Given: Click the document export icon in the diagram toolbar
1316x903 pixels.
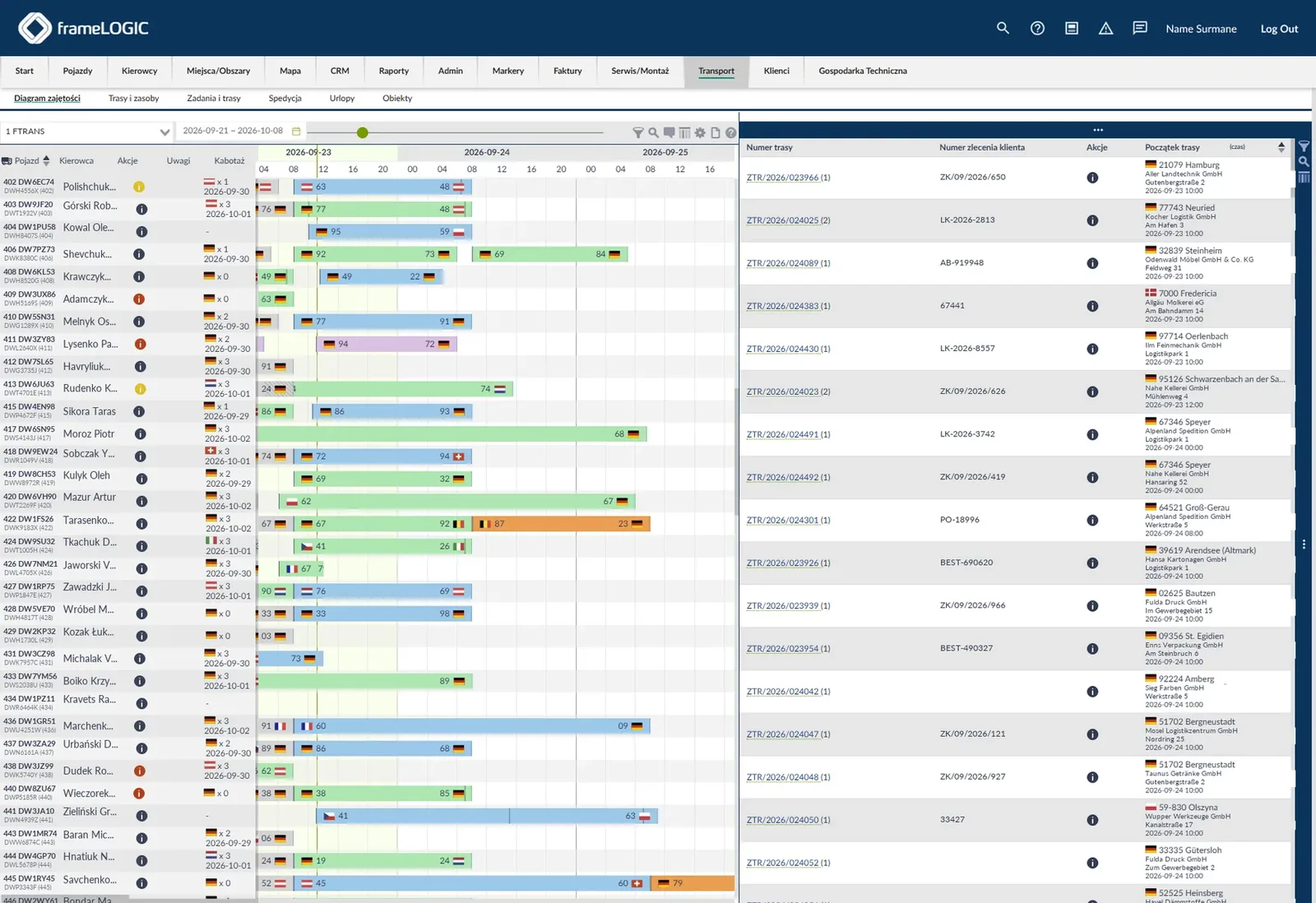Looking at the screenshot, I should pos(716,132).
